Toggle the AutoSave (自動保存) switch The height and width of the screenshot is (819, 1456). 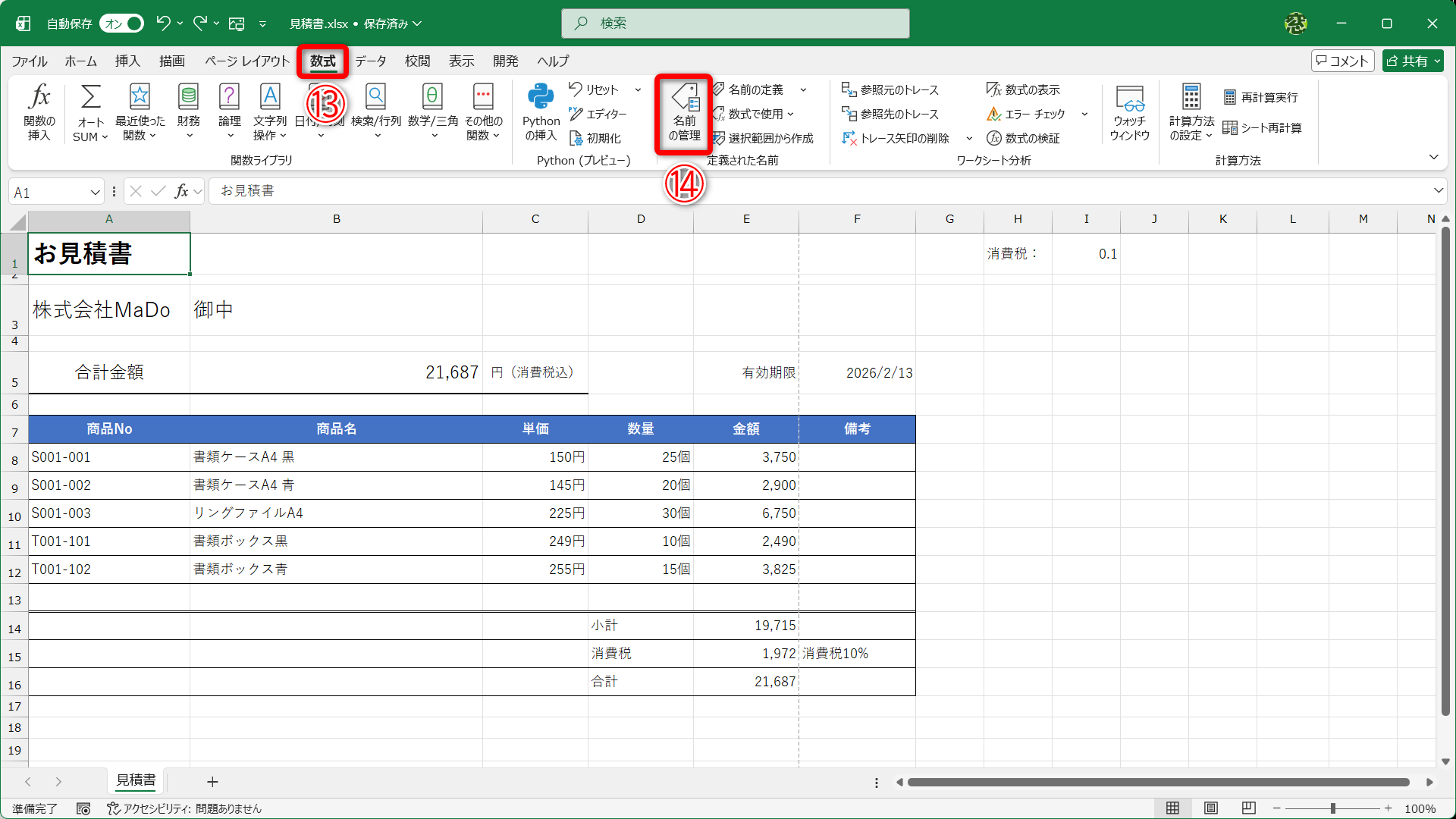click(x=123, y=24)
